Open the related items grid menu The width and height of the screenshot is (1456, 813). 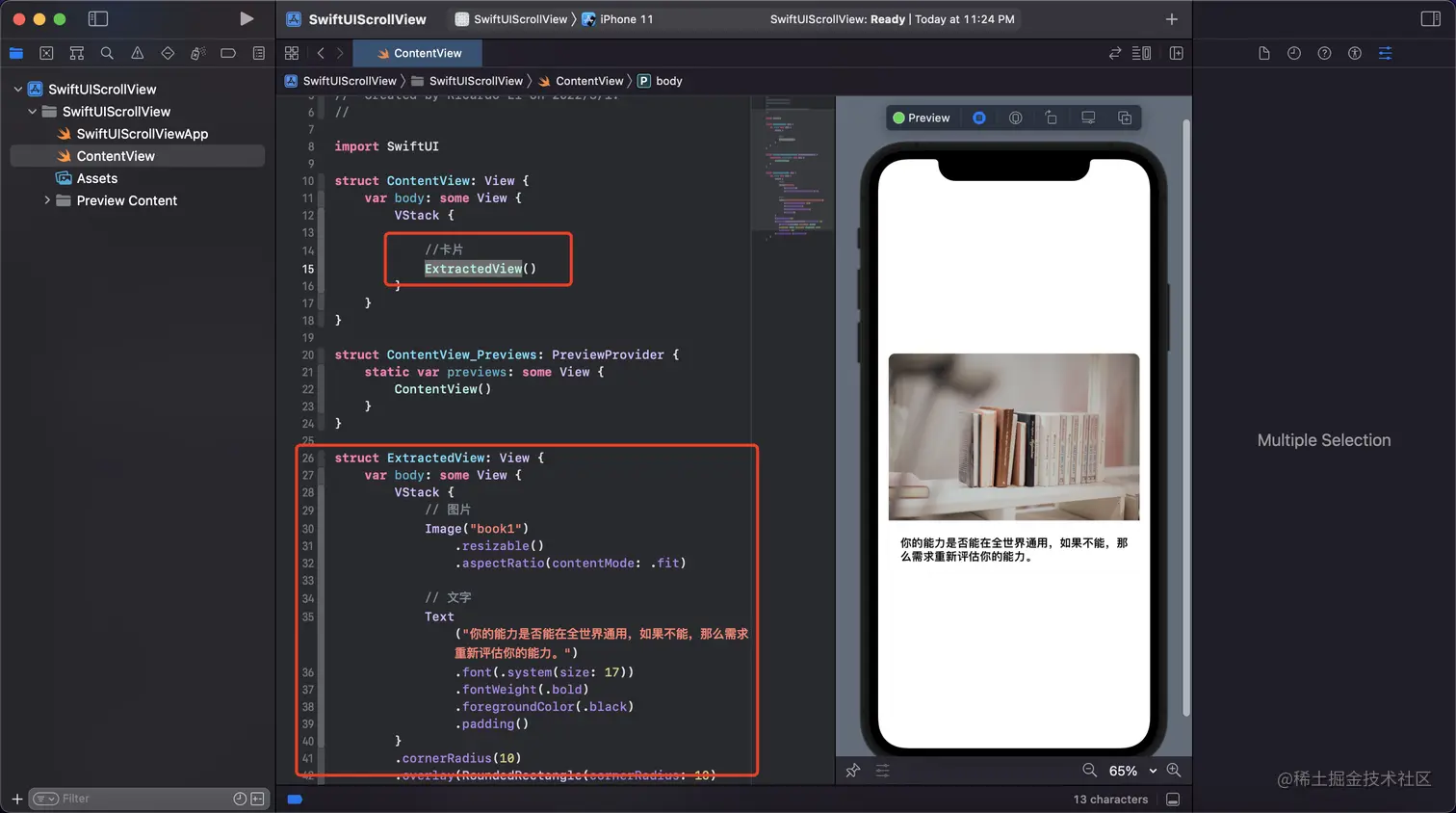click(x=292, y=53)
